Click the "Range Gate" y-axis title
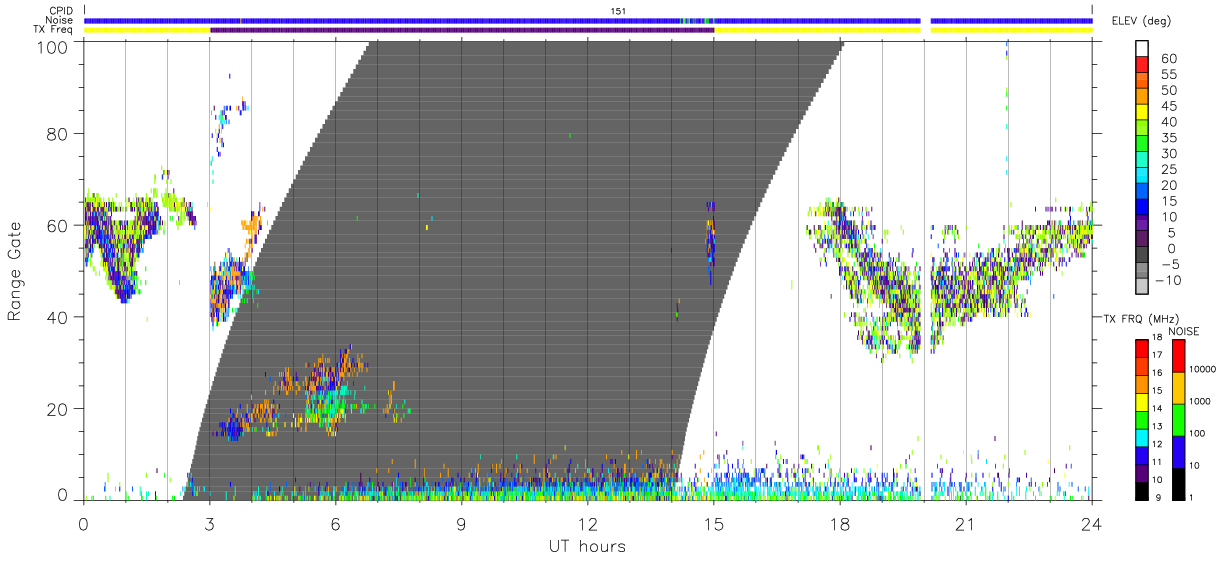This screenshot has width=1228, height=567. [x=16, y=271]
